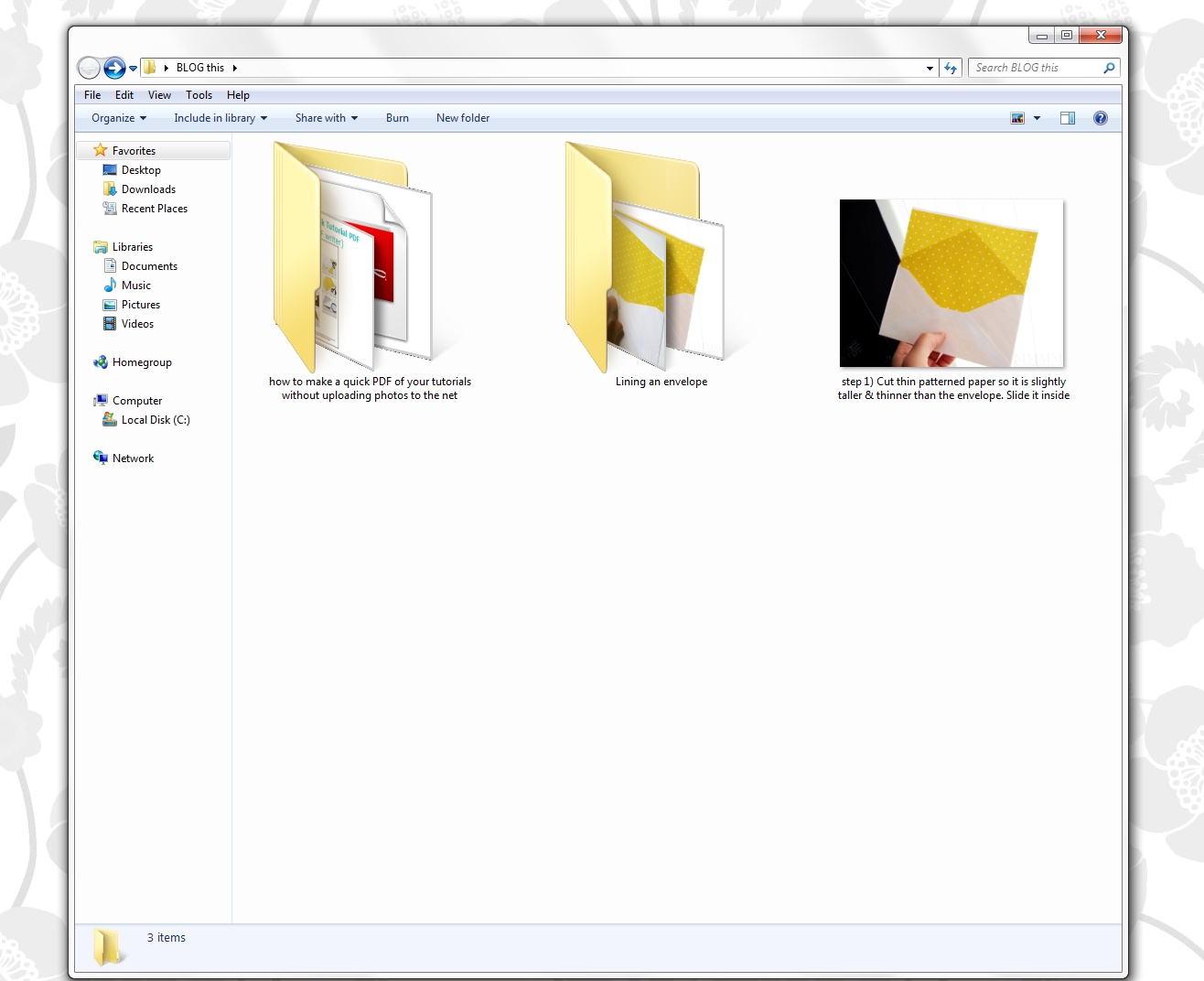Create a new folder

coord(462,118)
